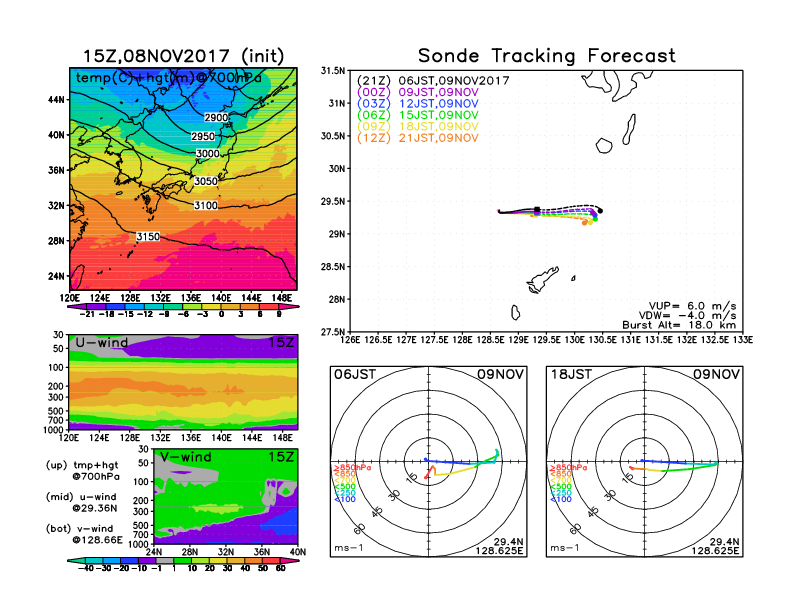This screenshot has width=792, height=612.
Task: Click the "U-wind" panel label
Action: click(x=102, y=343)
